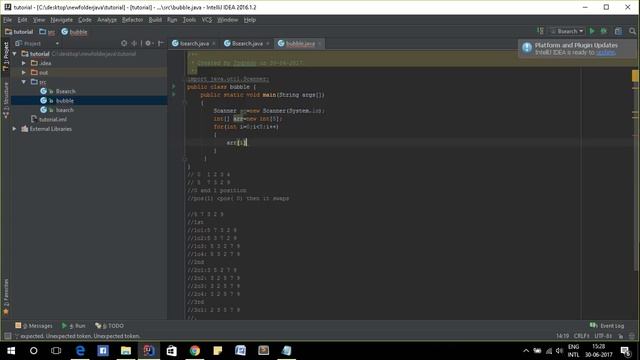Click the Make Project build icon
This screenshot has width=640, height=360.
540,31
